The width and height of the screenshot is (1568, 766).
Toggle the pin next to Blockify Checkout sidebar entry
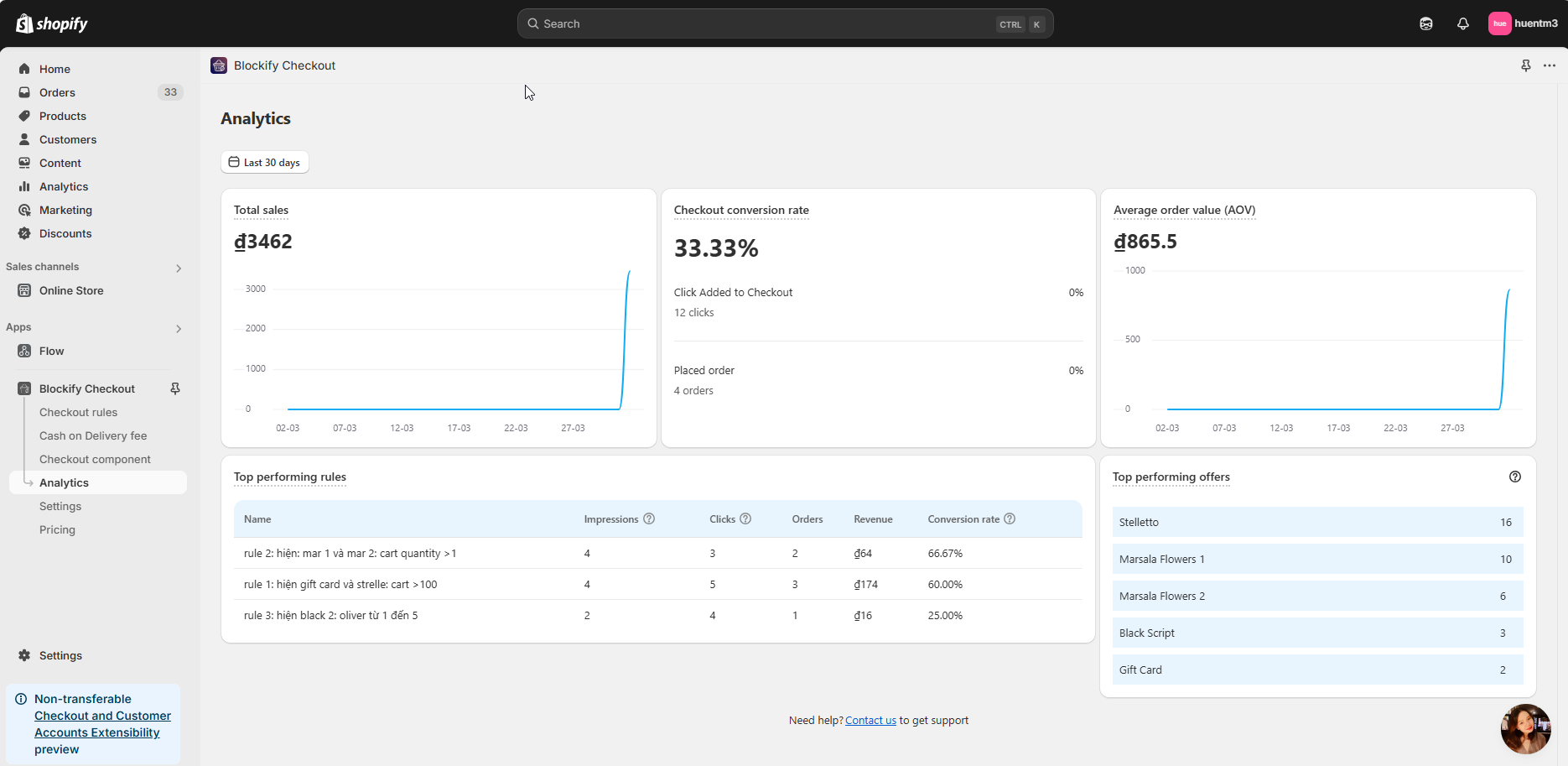click(174, 388)
